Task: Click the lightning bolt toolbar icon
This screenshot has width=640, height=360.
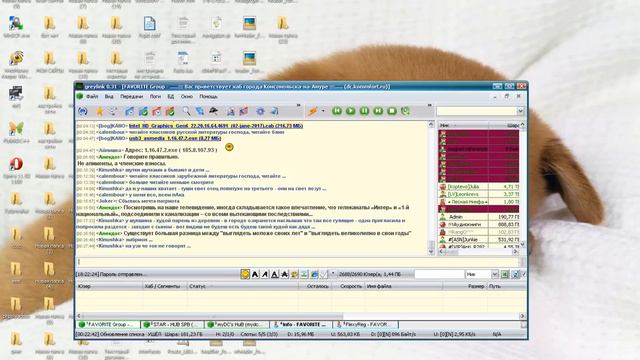Action: click(x=313, y=111)
